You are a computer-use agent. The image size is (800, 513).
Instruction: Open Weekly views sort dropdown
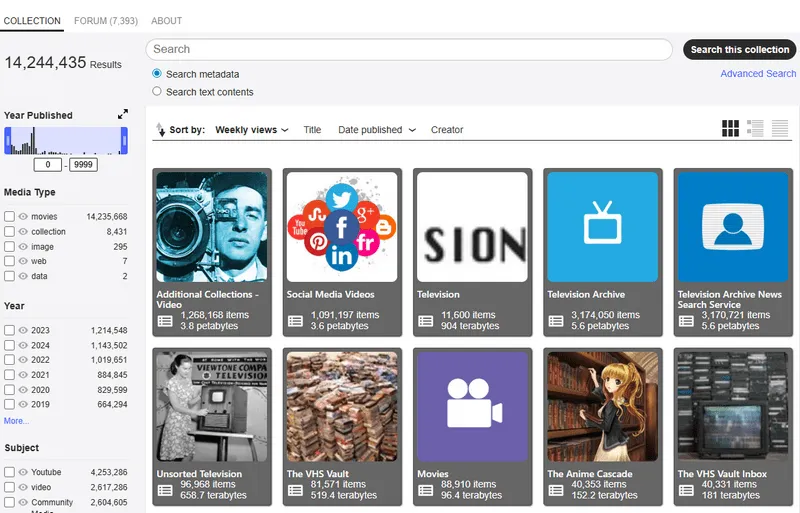pyautogui.click(x=252, y=130)
